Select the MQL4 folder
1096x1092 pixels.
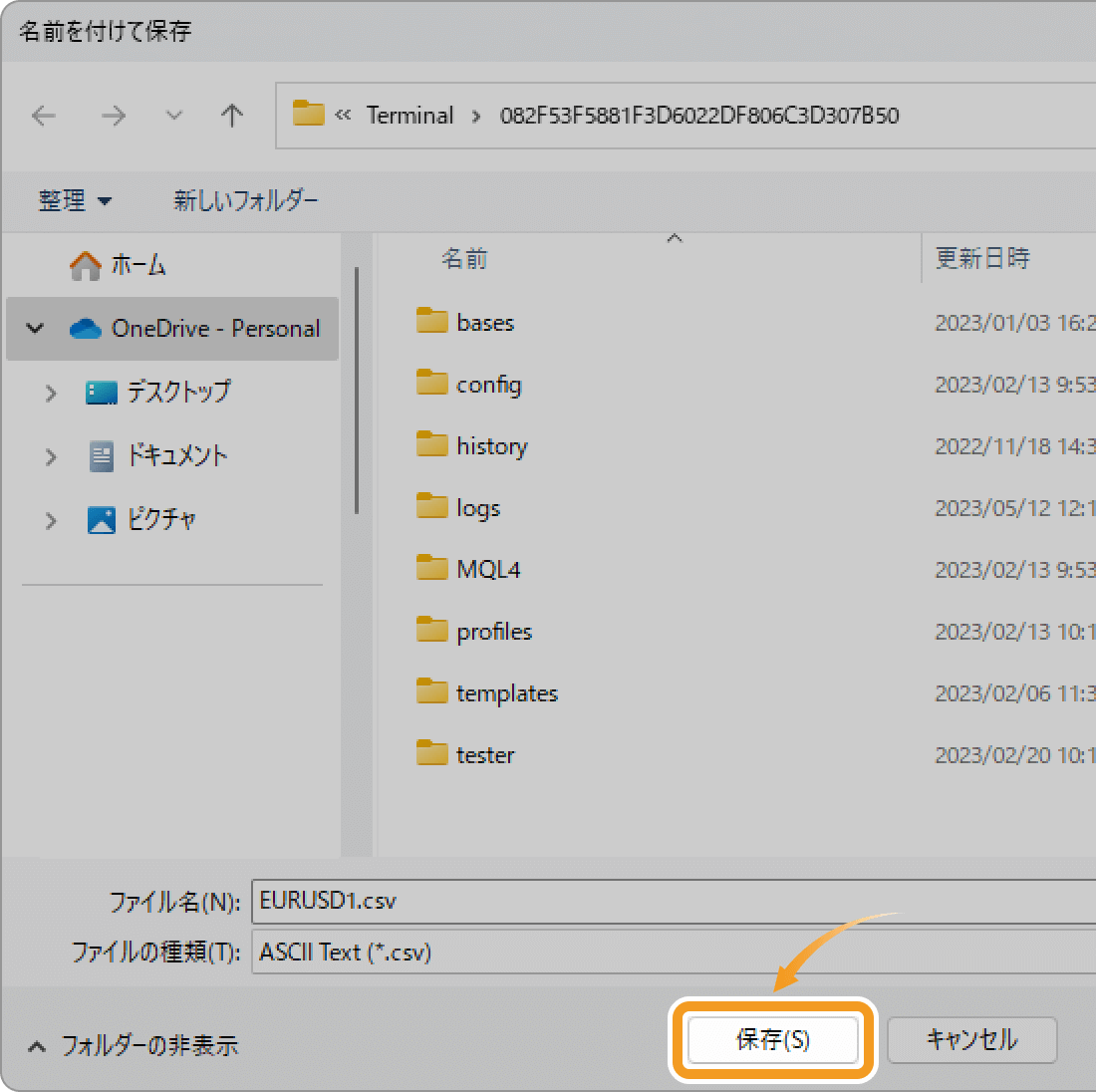tap(488, 569)
